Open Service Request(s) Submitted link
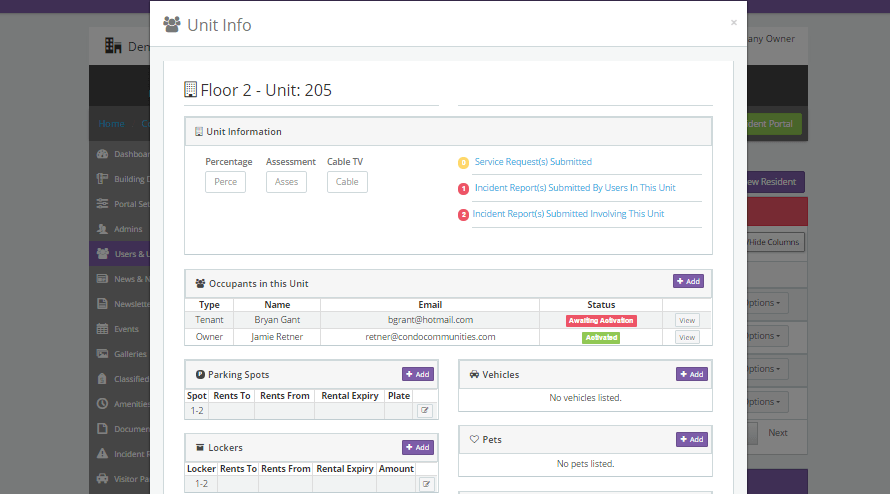Screen dimensions: 890x494 [533, 162]
